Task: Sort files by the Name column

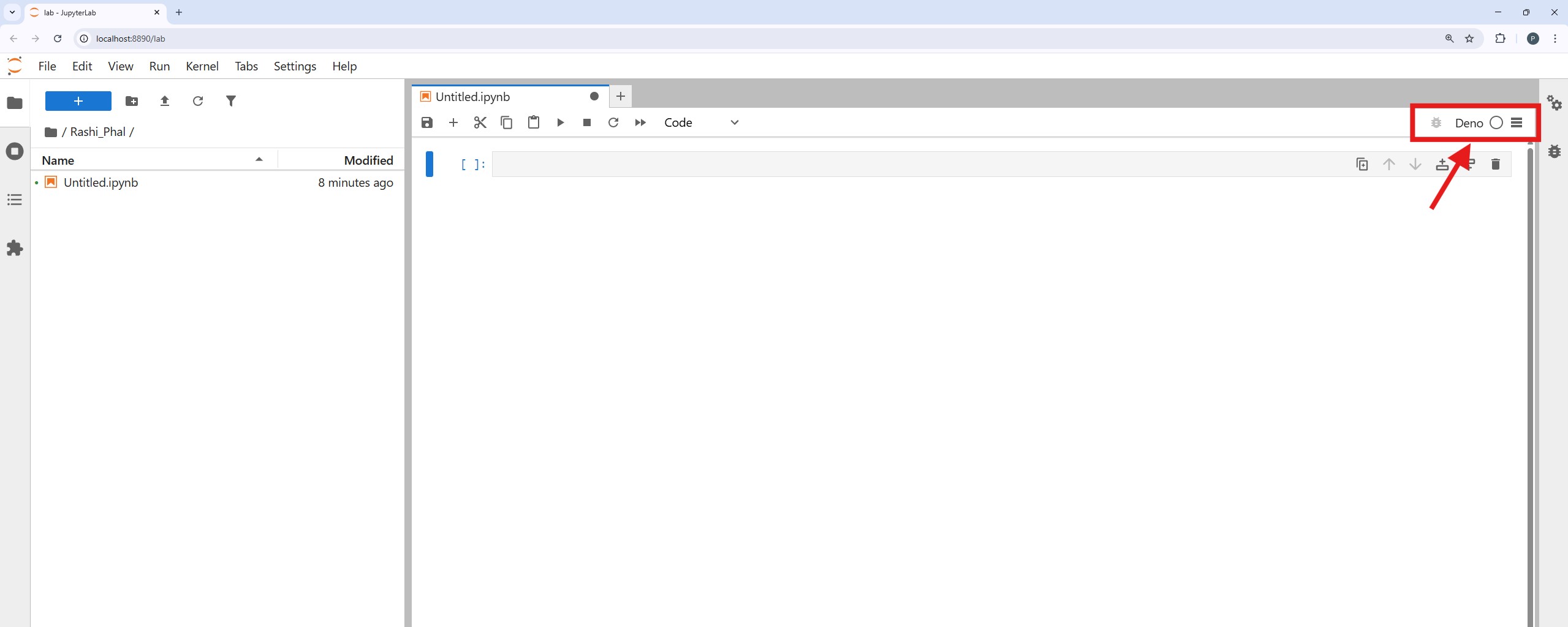Action: [58, 160]
